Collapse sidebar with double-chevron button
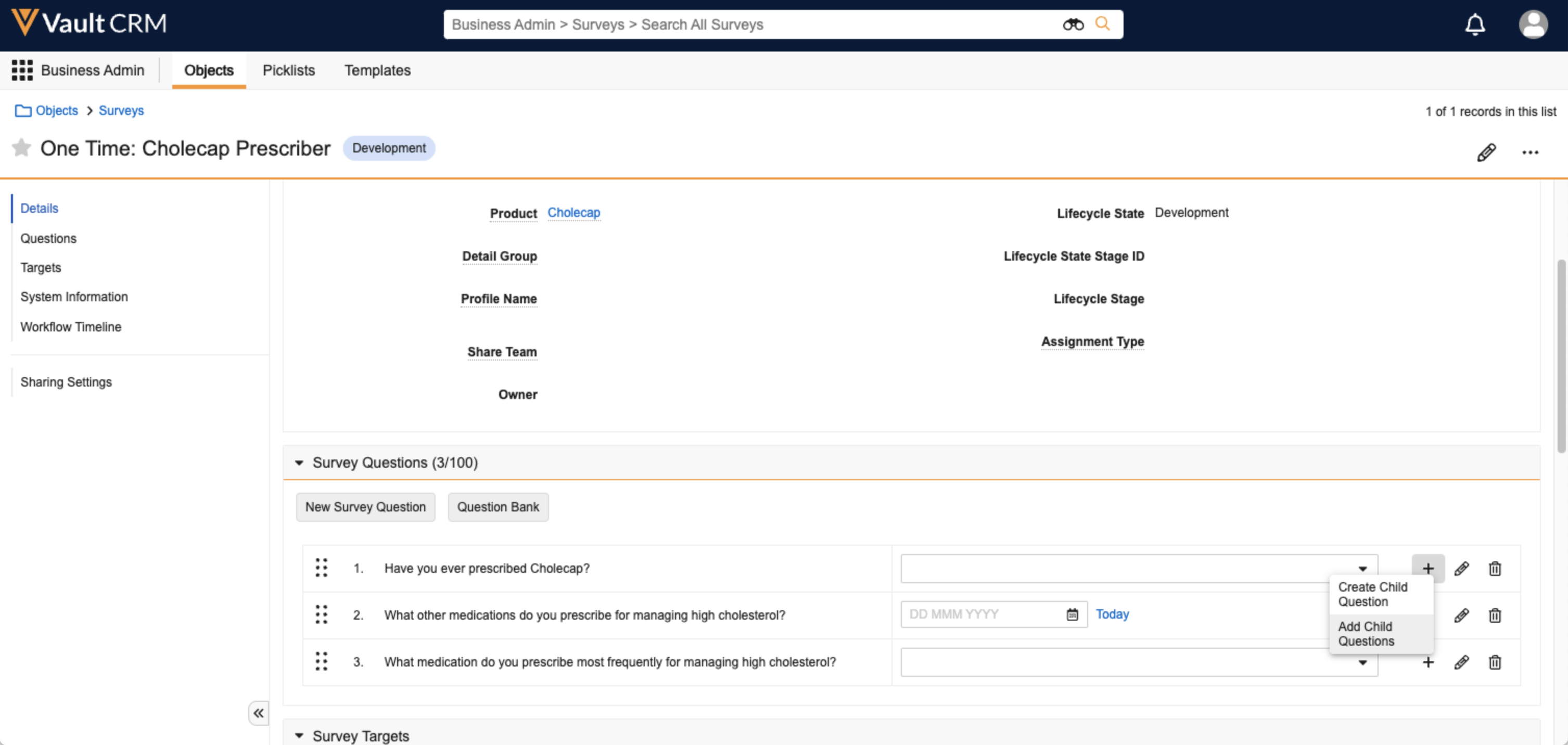Viewport: 1568px width, 745px height. [x=259, y=713]
